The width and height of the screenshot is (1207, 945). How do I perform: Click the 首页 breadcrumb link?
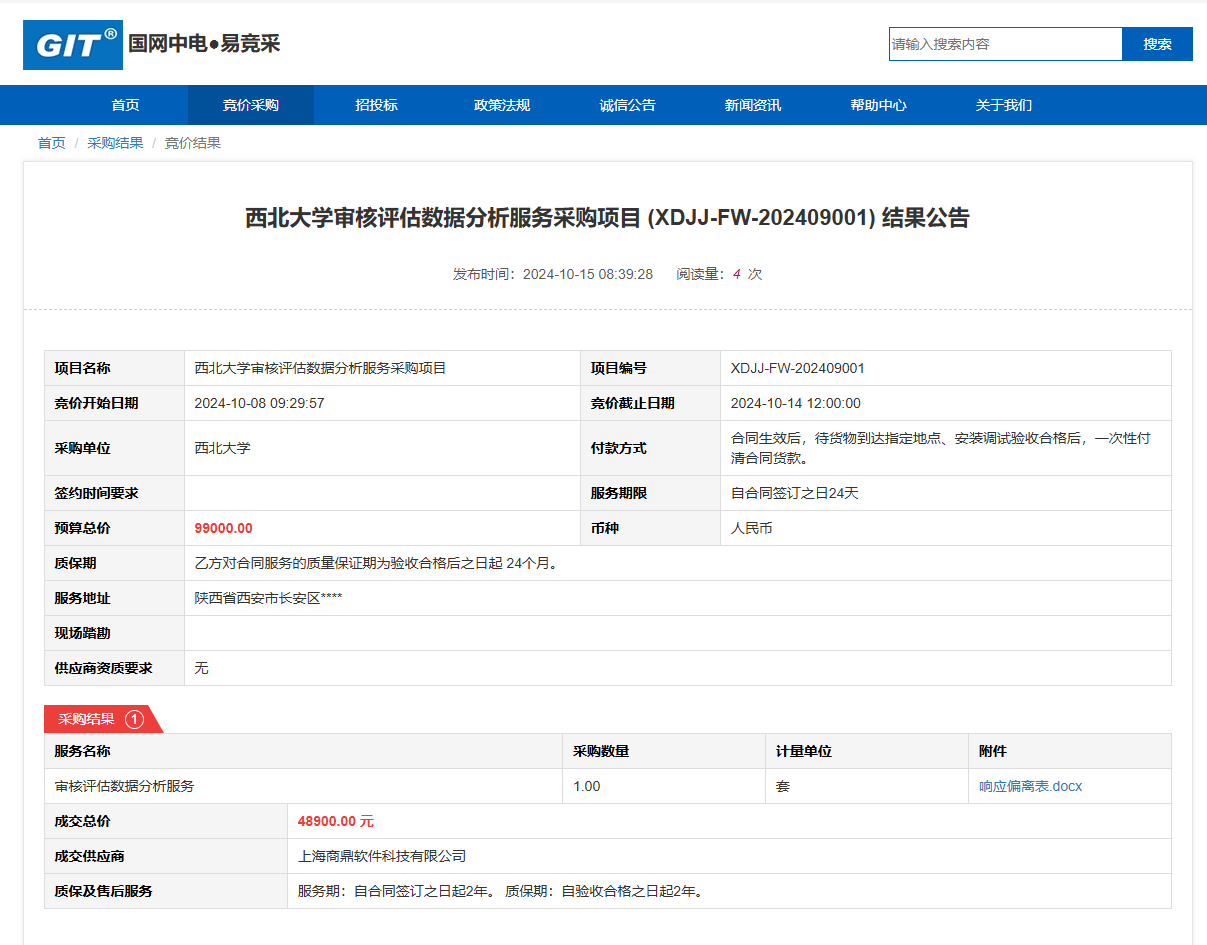(x=52, y=143)
